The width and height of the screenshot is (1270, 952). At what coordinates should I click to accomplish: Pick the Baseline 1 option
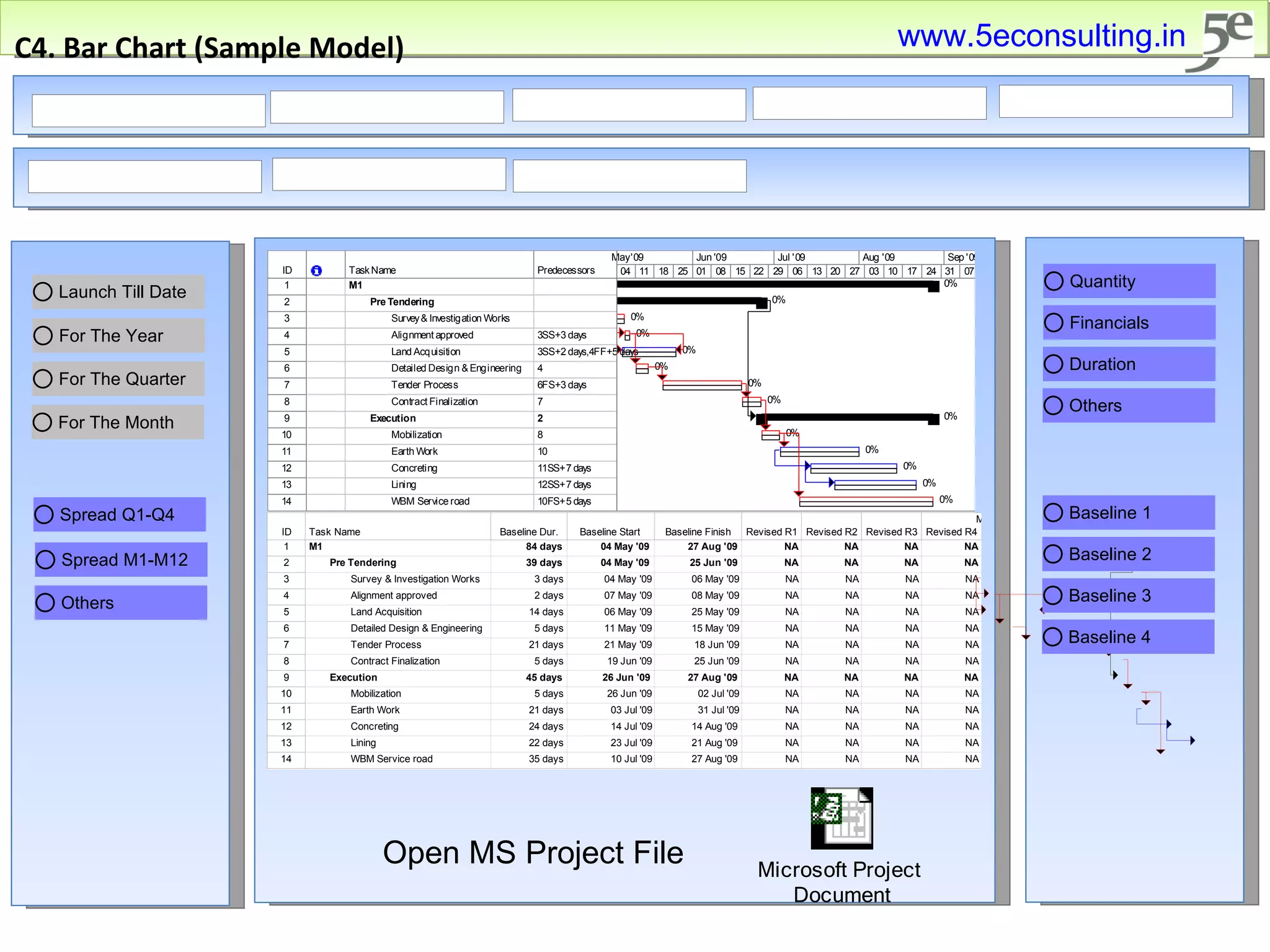1129,513
